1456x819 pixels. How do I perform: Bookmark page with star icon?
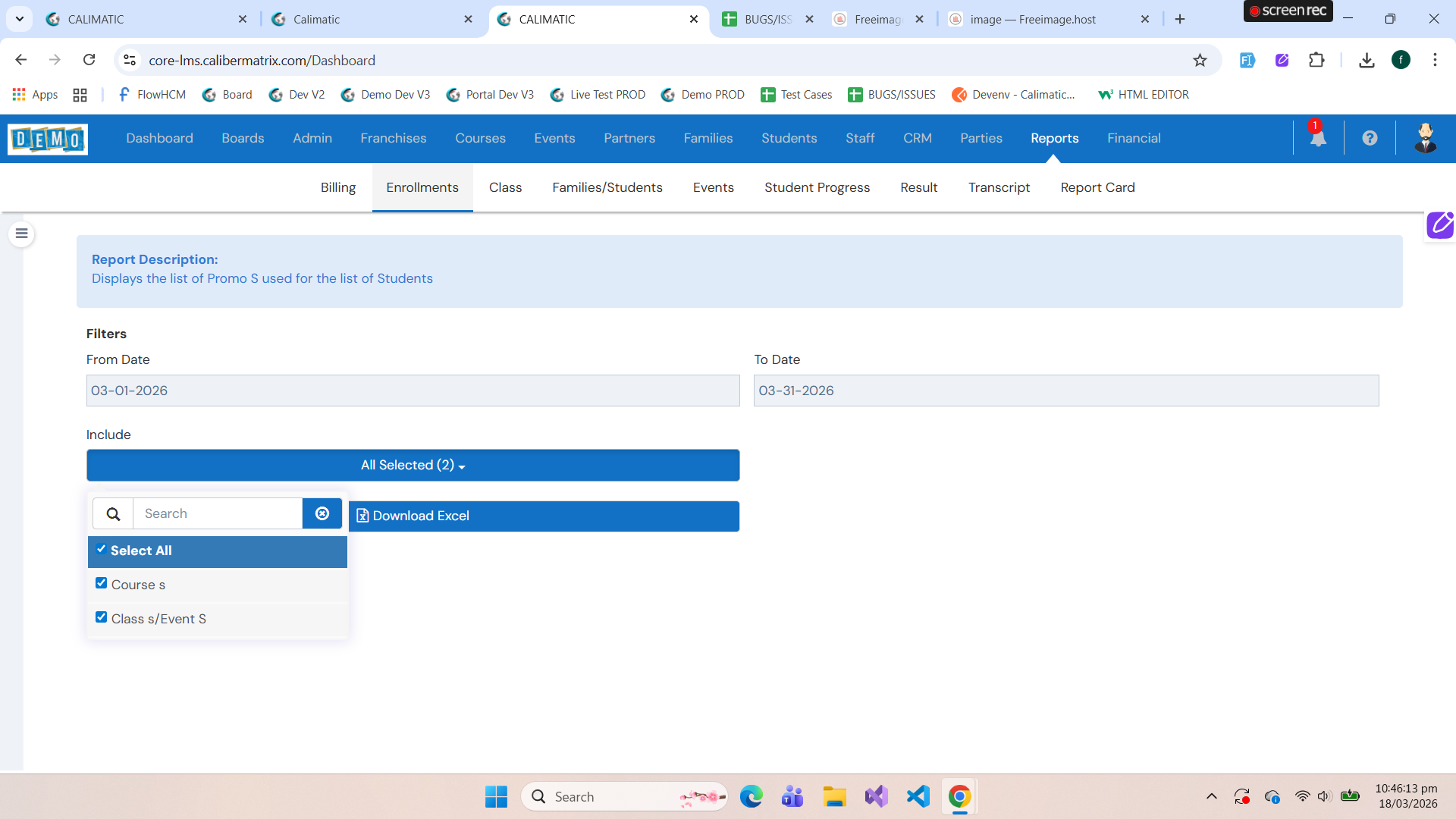[1200, 60]
